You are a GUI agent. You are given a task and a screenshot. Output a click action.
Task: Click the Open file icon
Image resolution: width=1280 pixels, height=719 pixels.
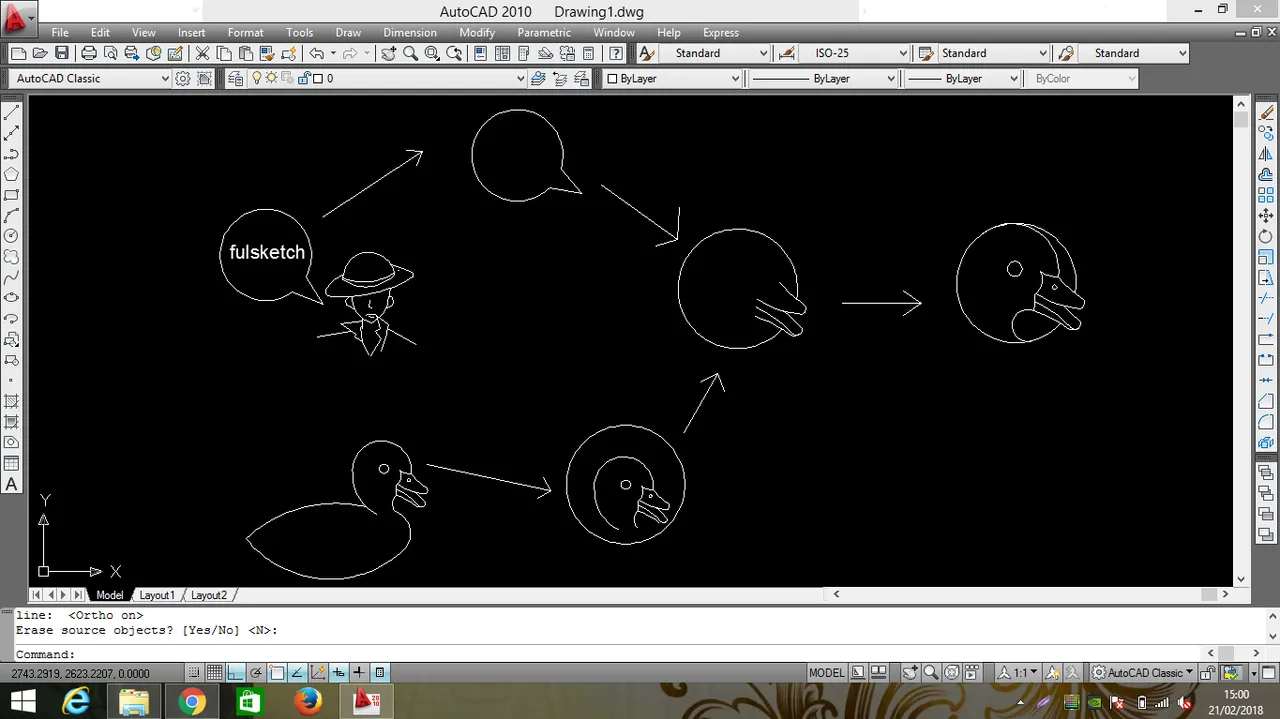40,53
